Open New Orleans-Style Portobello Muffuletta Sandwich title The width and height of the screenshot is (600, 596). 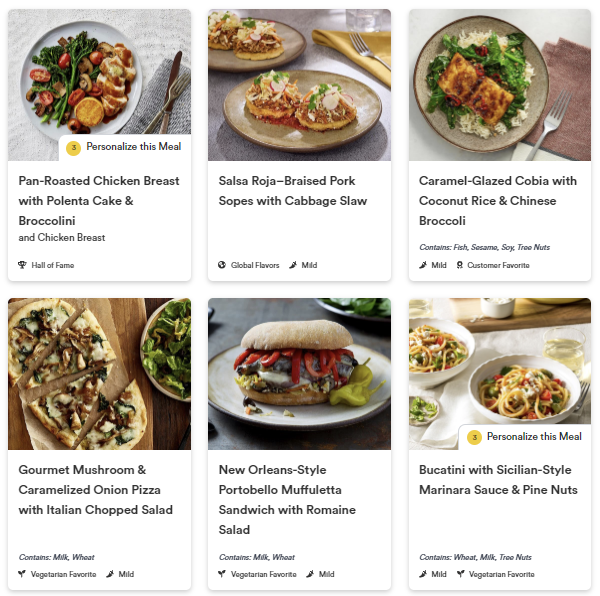pos(293,499)
